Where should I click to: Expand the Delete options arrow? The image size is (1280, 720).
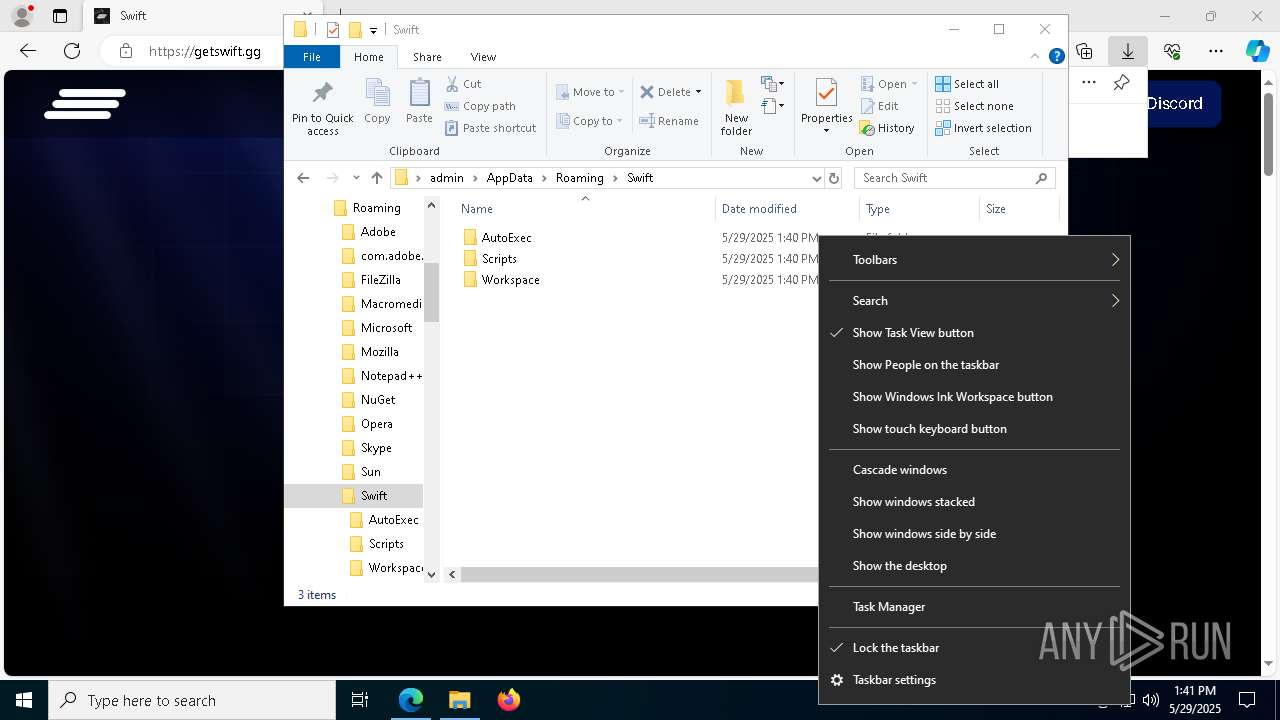698,92
